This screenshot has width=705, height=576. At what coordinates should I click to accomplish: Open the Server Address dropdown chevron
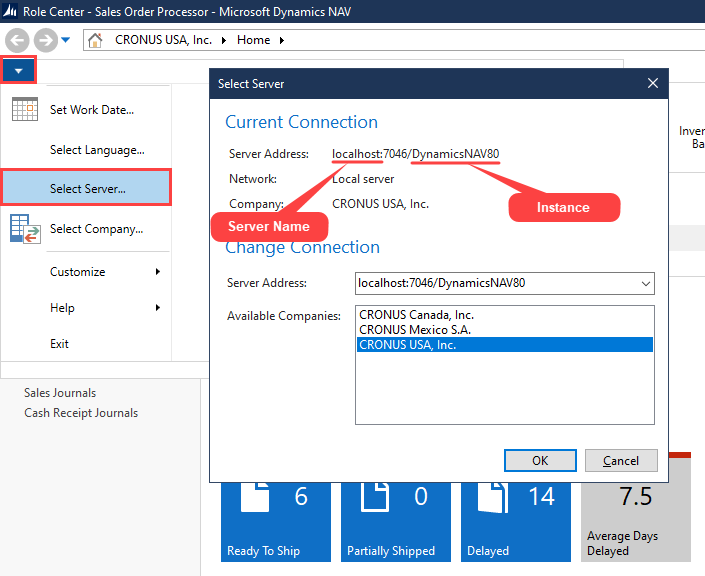coord(646,284)
